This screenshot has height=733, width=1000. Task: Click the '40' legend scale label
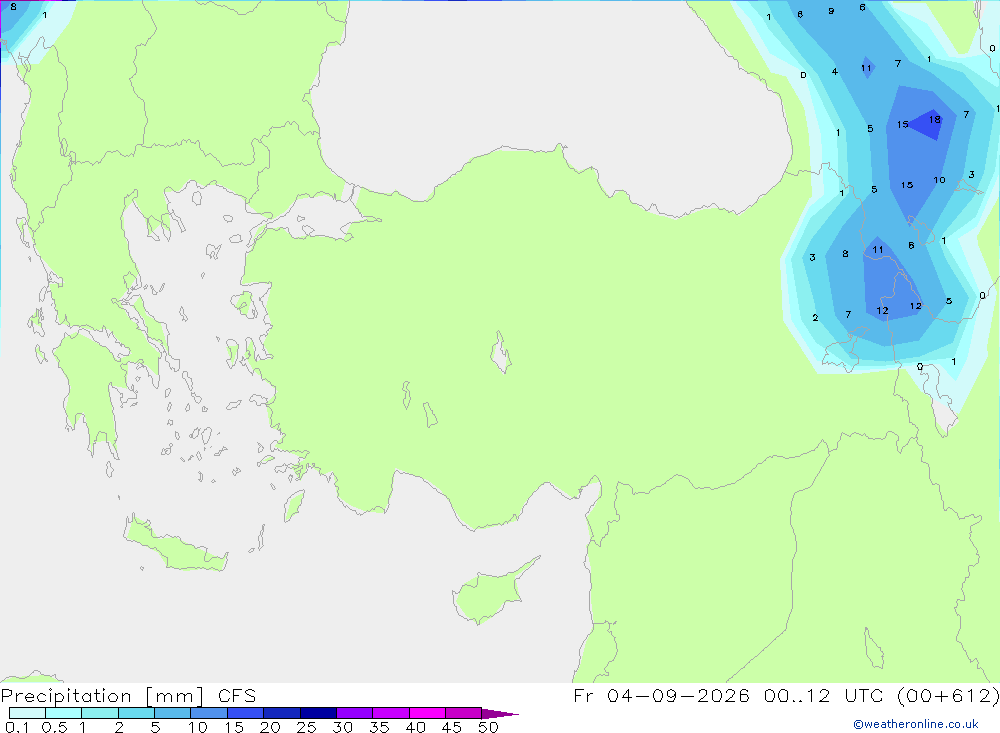(x=415, y=727)
